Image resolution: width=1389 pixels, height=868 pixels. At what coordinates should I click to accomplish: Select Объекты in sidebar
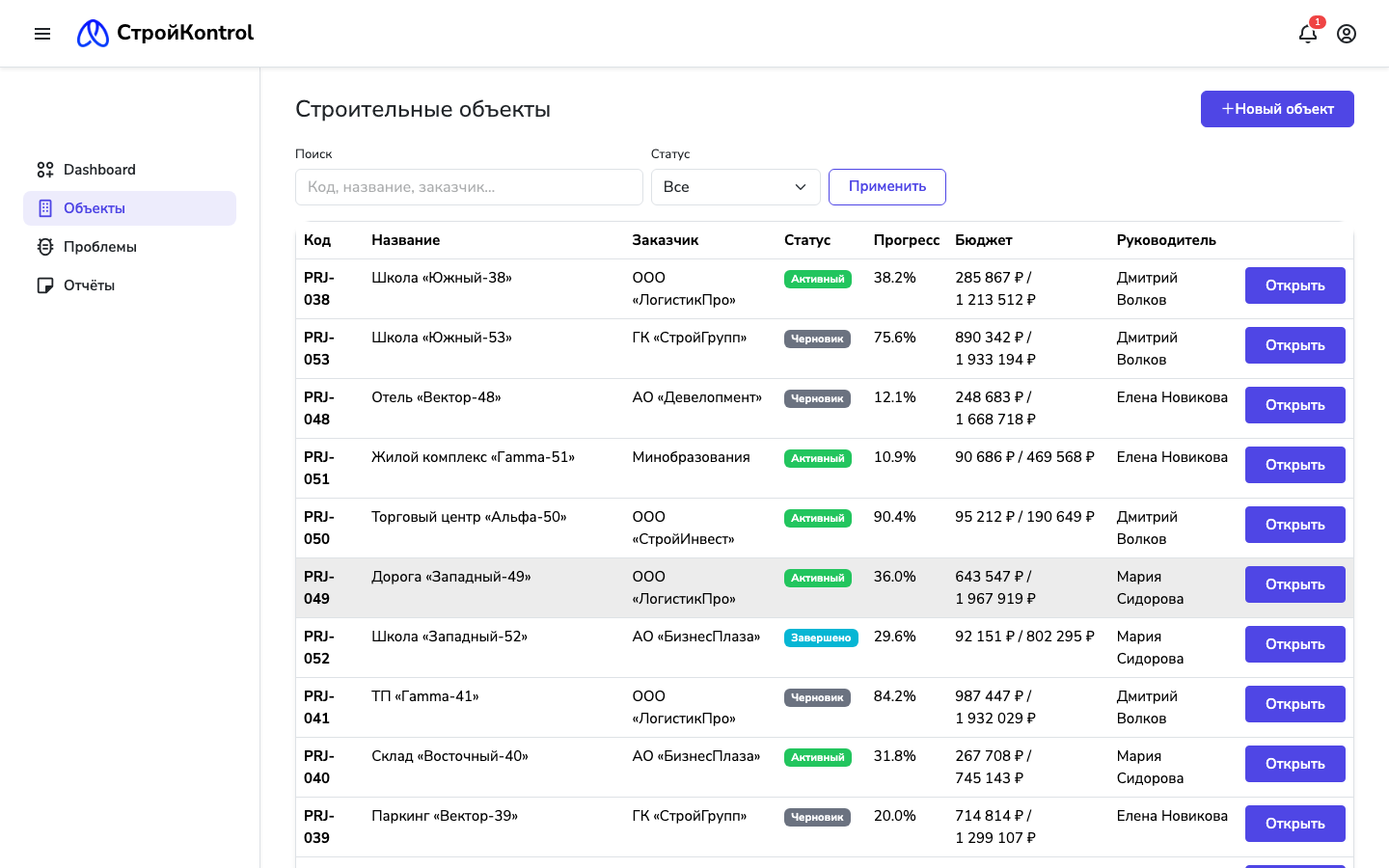(x=129, y=208)
